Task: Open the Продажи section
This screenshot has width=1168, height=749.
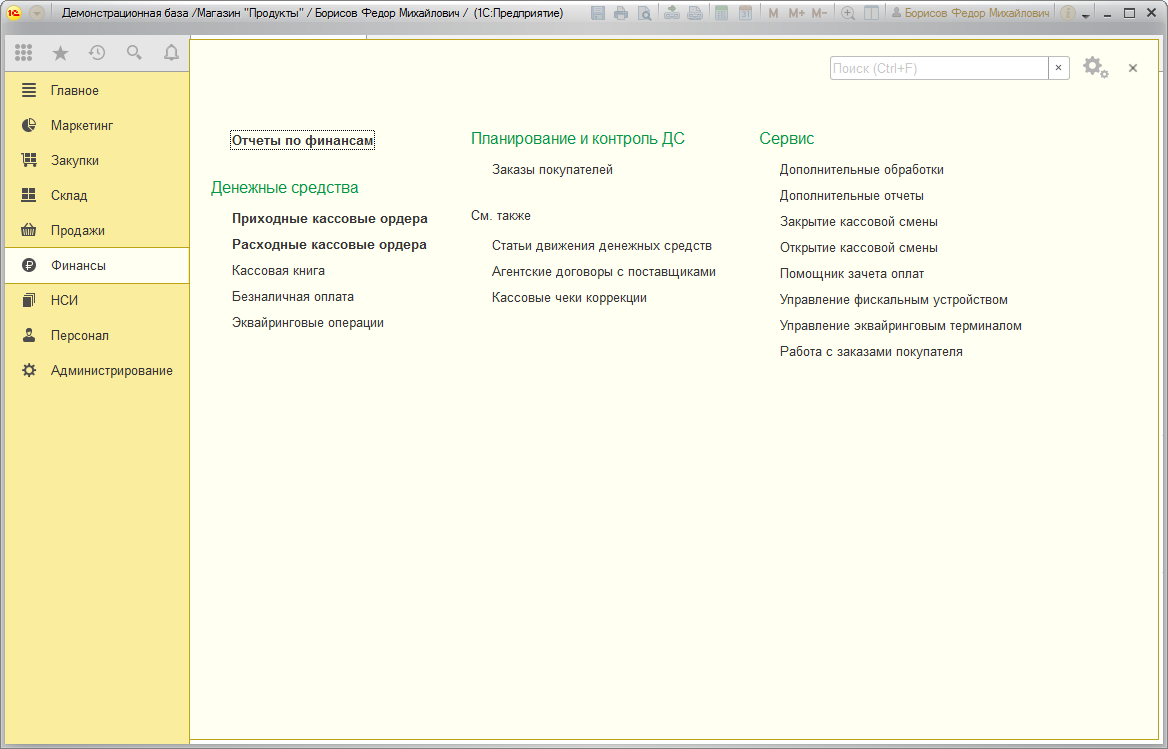Action: click(97, 230)
